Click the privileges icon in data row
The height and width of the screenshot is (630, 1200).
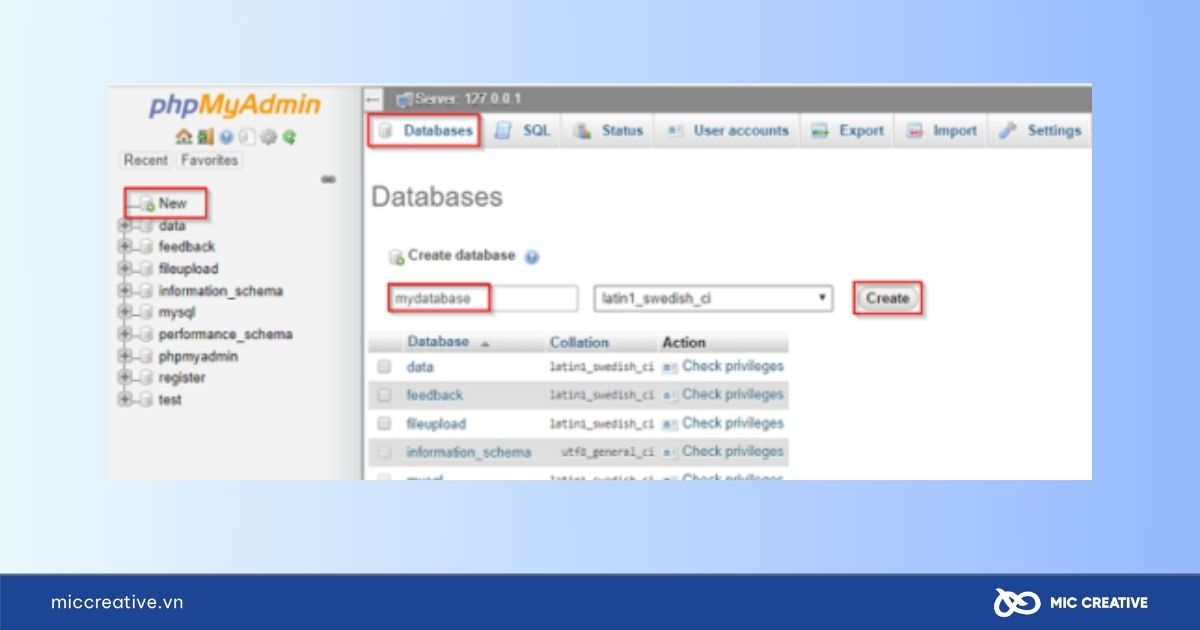tap(670, 367)
